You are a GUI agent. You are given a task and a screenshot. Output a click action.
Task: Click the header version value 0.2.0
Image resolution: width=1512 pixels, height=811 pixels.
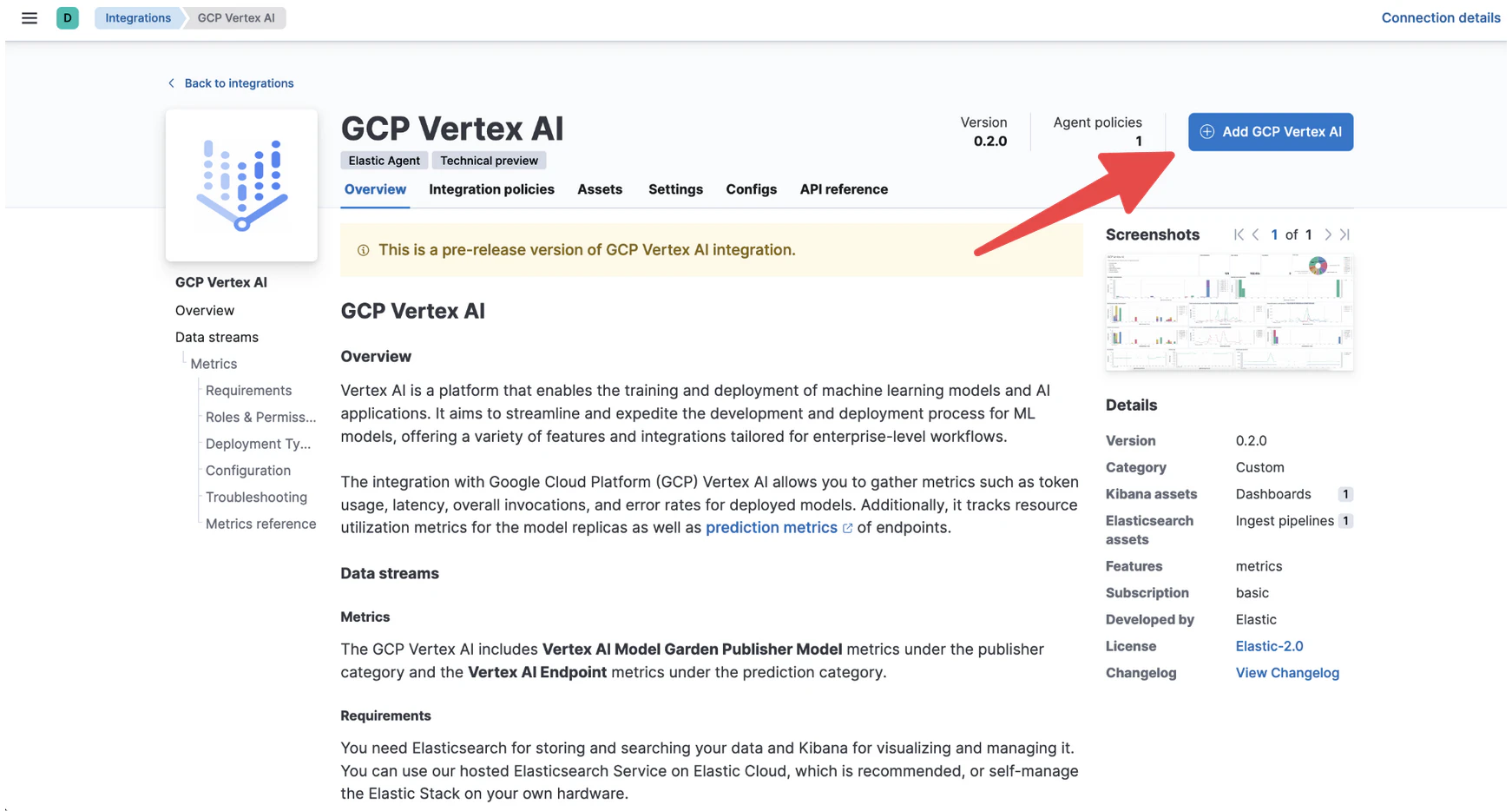coord(989,142)
